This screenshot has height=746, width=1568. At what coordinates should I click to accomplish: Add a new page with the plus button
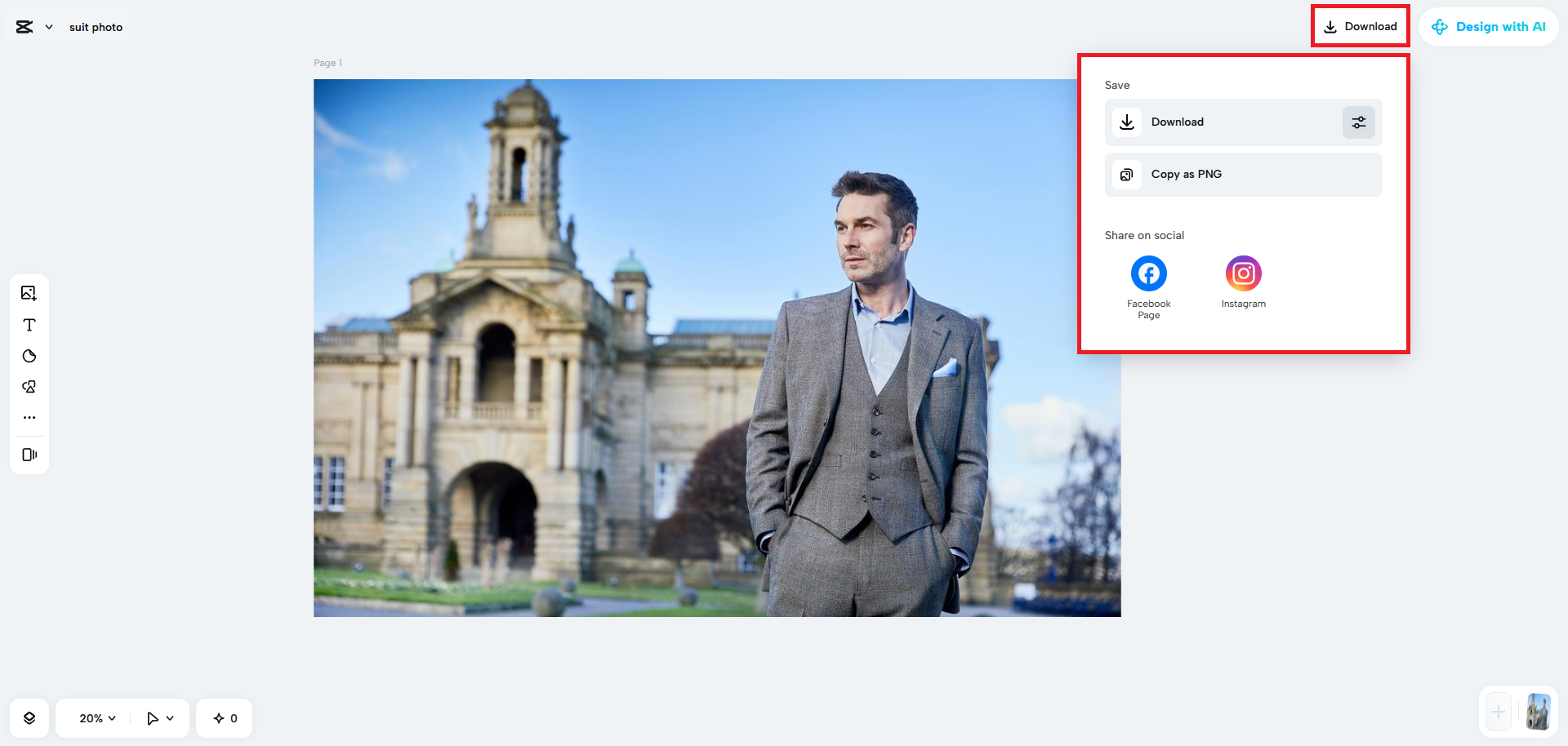tap(1497, 711)
